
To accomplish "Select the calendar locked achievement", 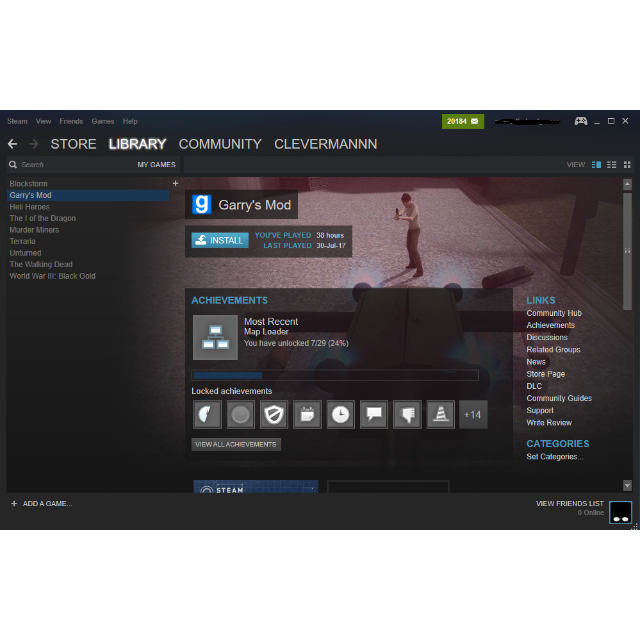I will tap(307, 415).
